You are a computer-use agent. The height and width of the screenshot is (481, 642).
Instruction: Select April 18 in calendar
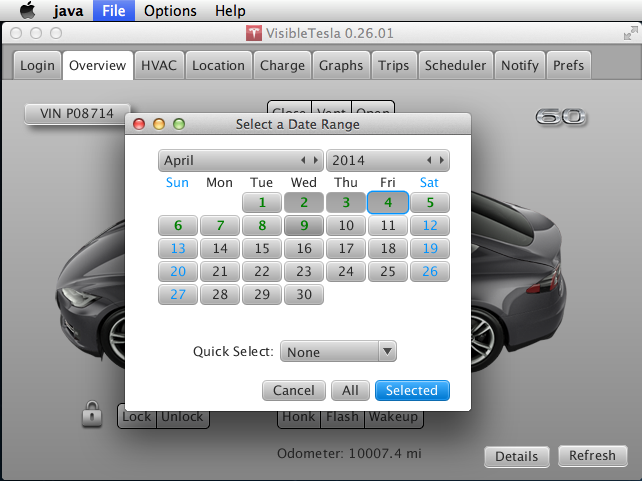pyautogui.click(x=388, y=248)
